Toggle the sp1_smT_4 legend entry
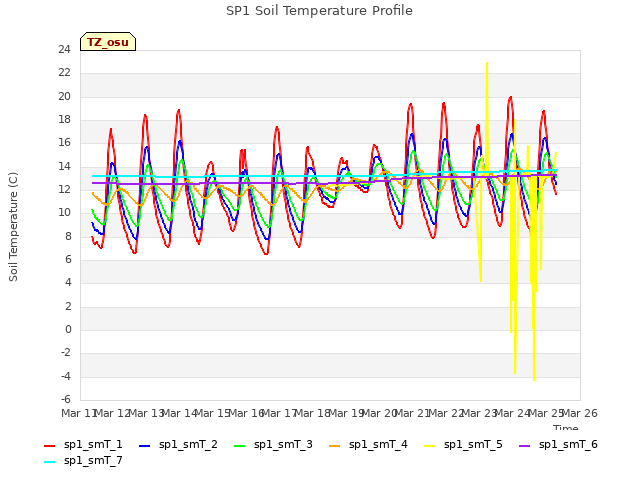Screen dimensions: 640x480 368,445
